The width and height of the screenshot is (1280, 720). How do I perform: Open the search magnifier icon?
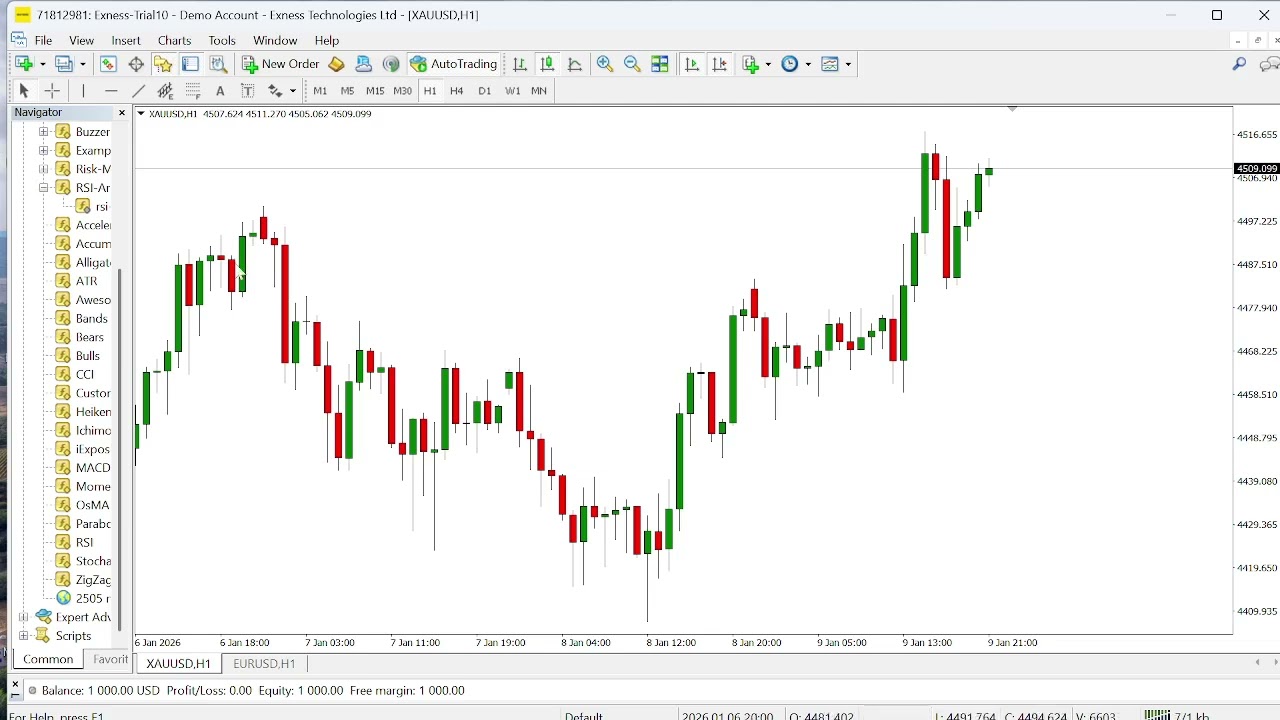tap(1239, 64)
